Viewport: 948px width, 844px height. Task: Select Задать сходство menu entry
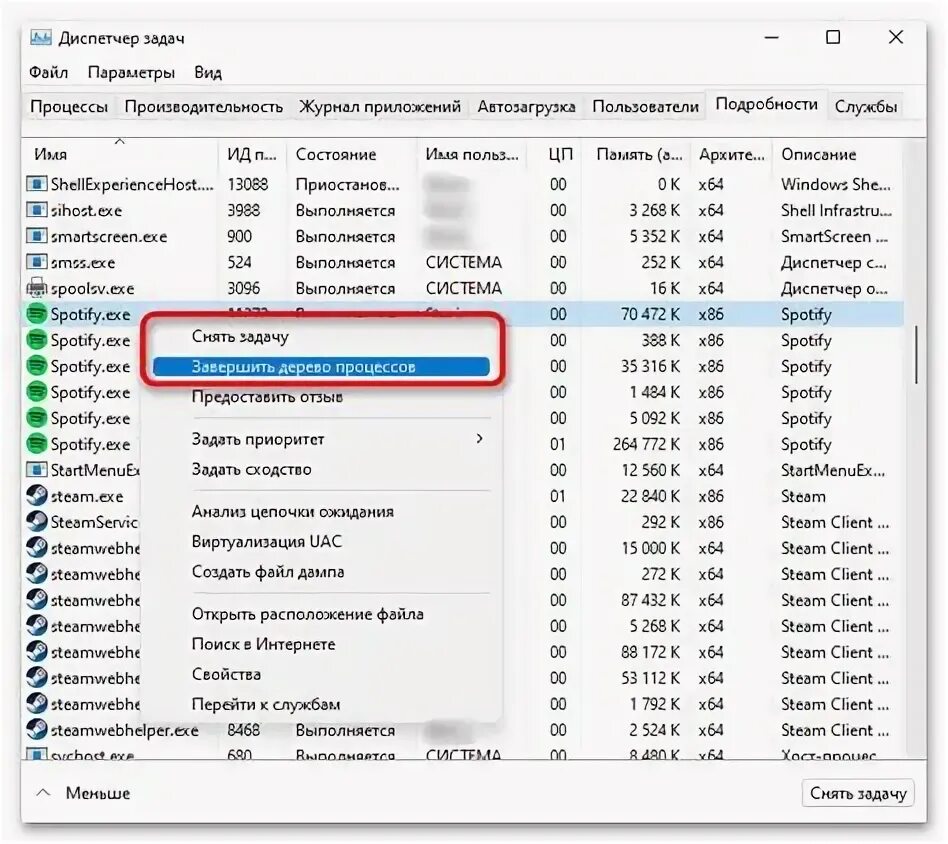click(322, 469)
